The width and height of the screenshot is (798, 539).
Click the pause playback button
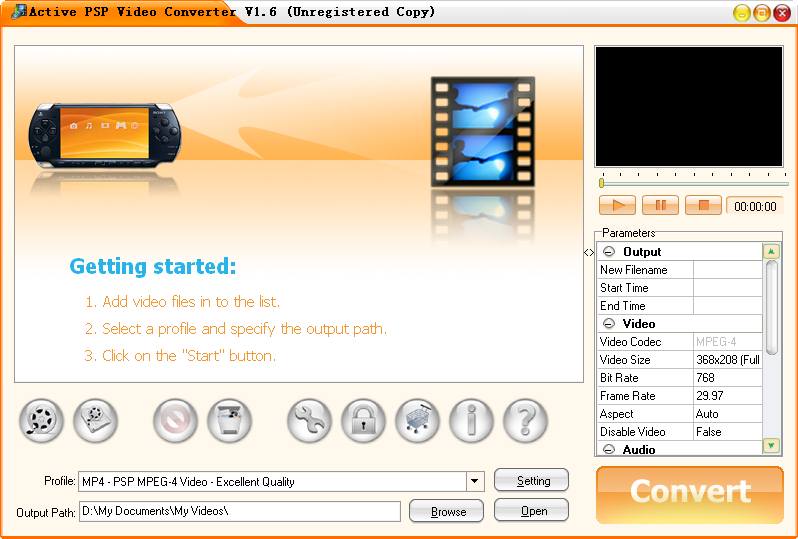pyautogui.click(x=660, y=205)
